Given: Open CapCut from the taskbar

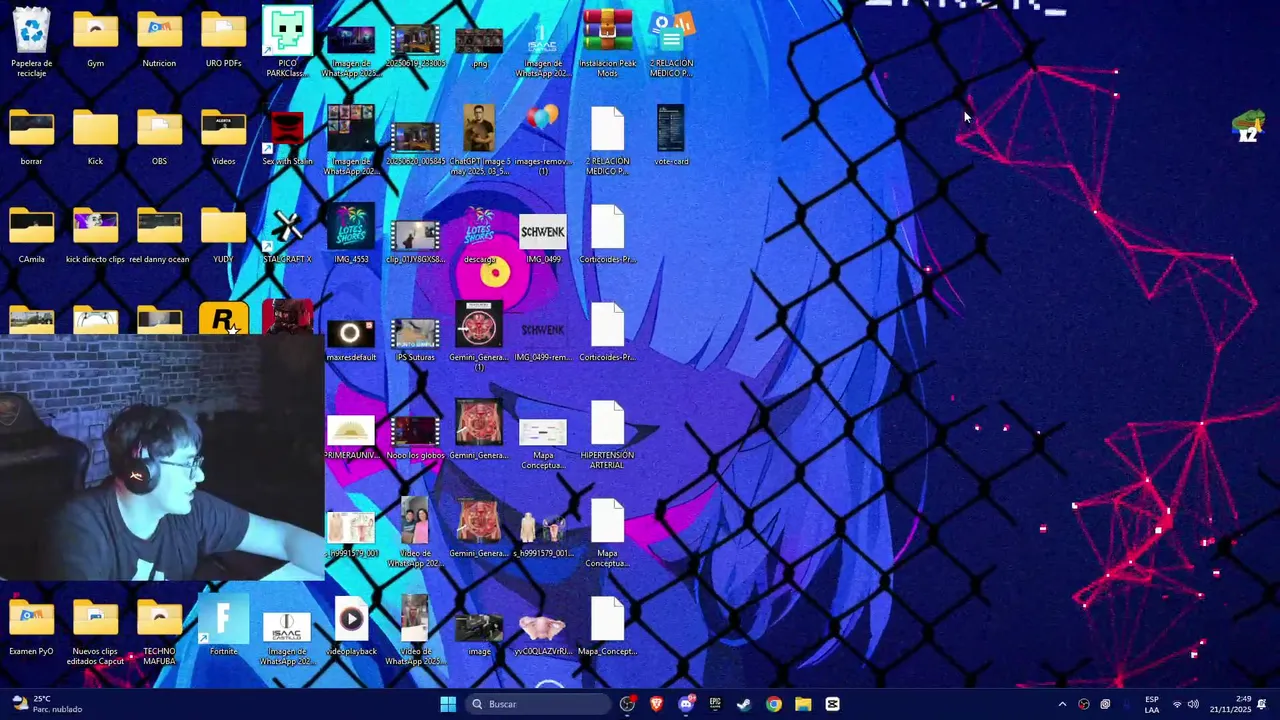Looking at the screenshot, I should point(832,704).
